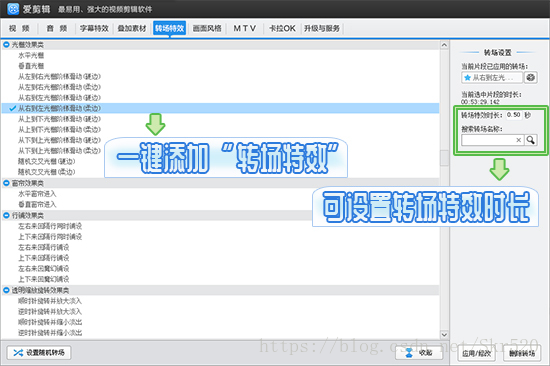Click the clip duration text 00:53:29.142
Viewport: 550px width, 366px height.
(480, 102)
